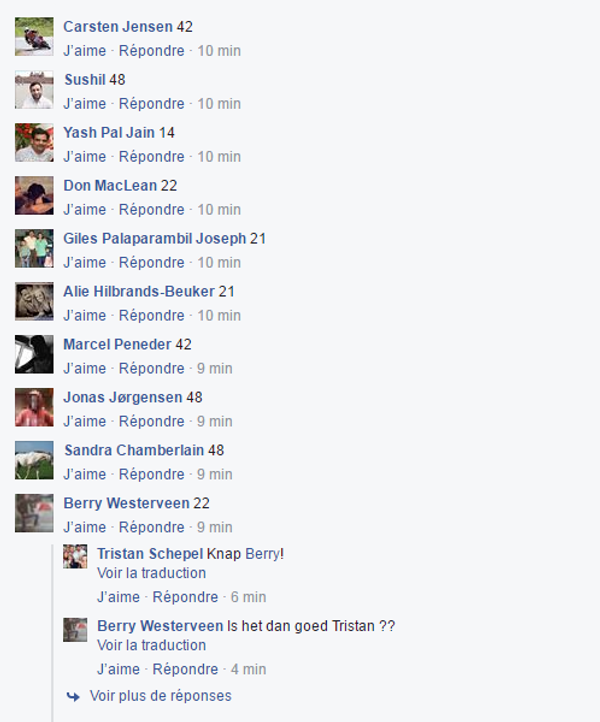
Task: Show translation of Berry Westerveen's reply
Action: point(151,645)
